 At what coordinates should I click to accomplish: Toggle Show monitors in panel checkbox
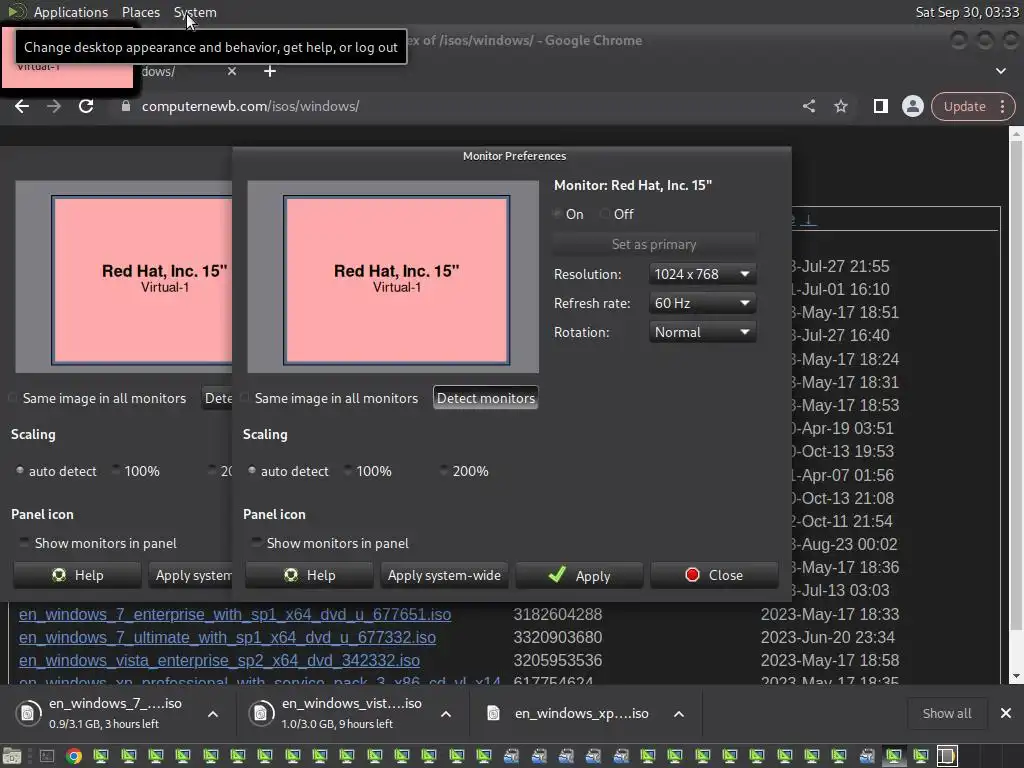point(256,542)
